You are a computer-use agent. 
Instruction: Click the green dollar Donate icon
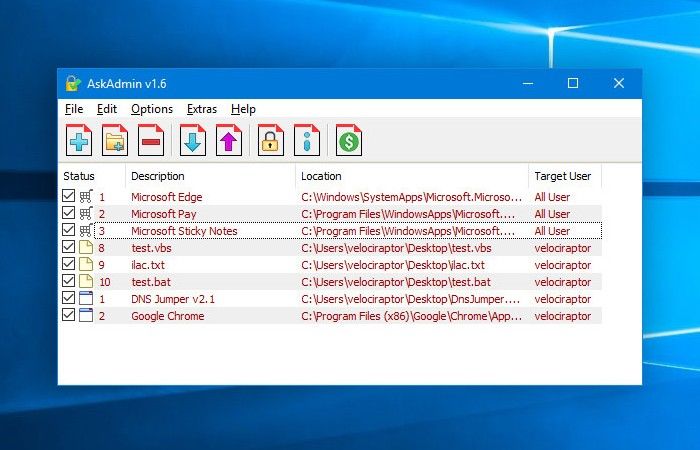pyautogui.click(x=349, y=141)
